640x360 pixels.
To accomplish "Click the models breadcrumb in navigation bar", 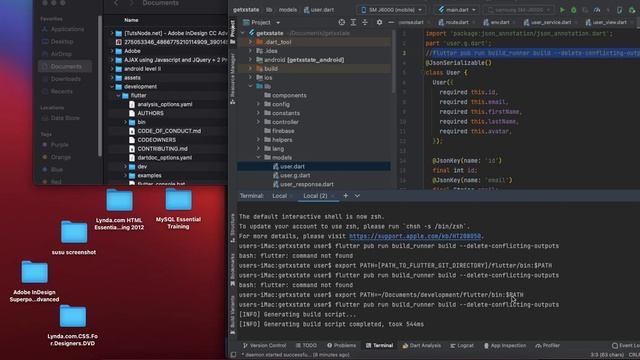I will tap(288, 10).
